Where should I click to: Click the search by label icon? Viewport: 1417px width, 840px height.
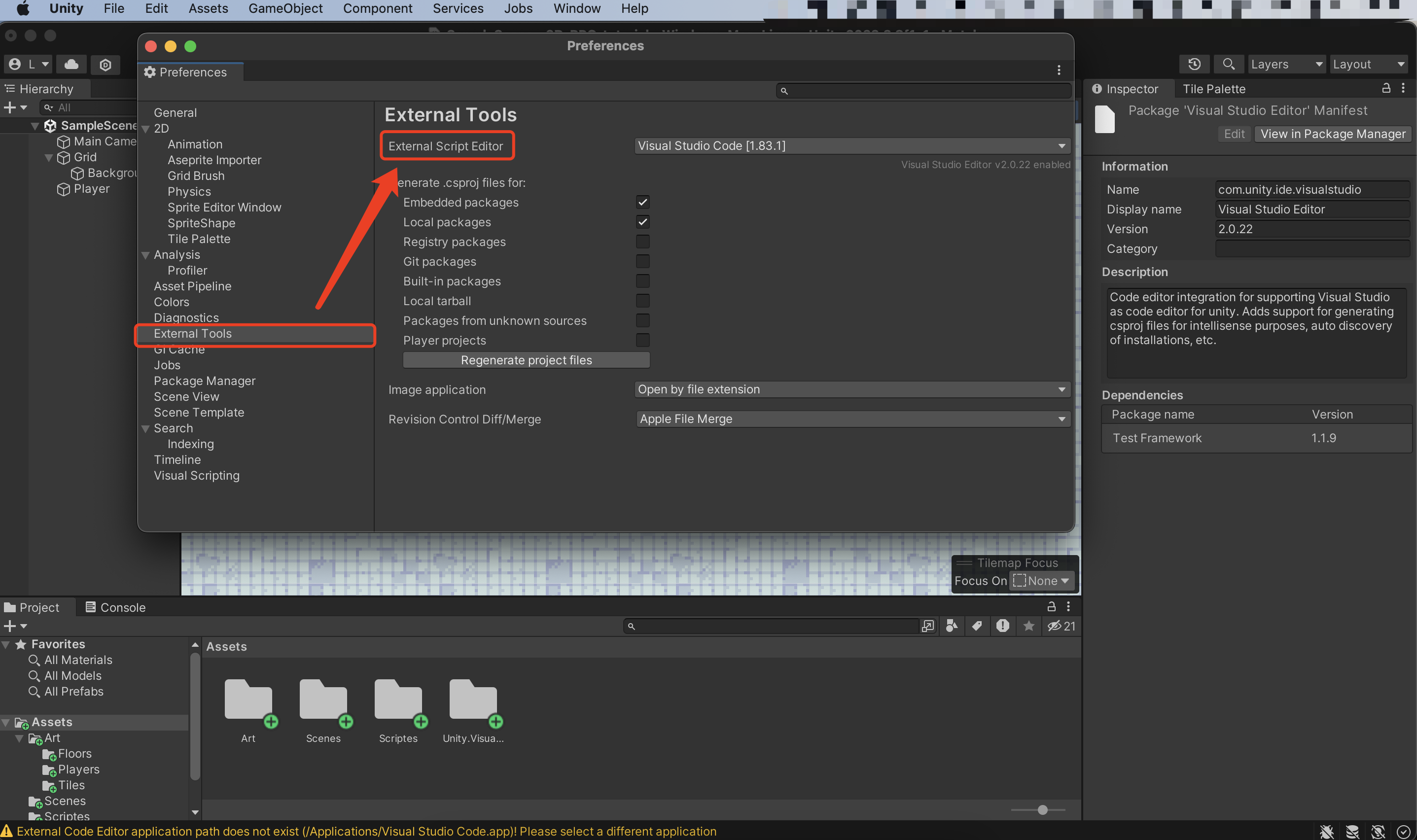(x=977, y=626)
